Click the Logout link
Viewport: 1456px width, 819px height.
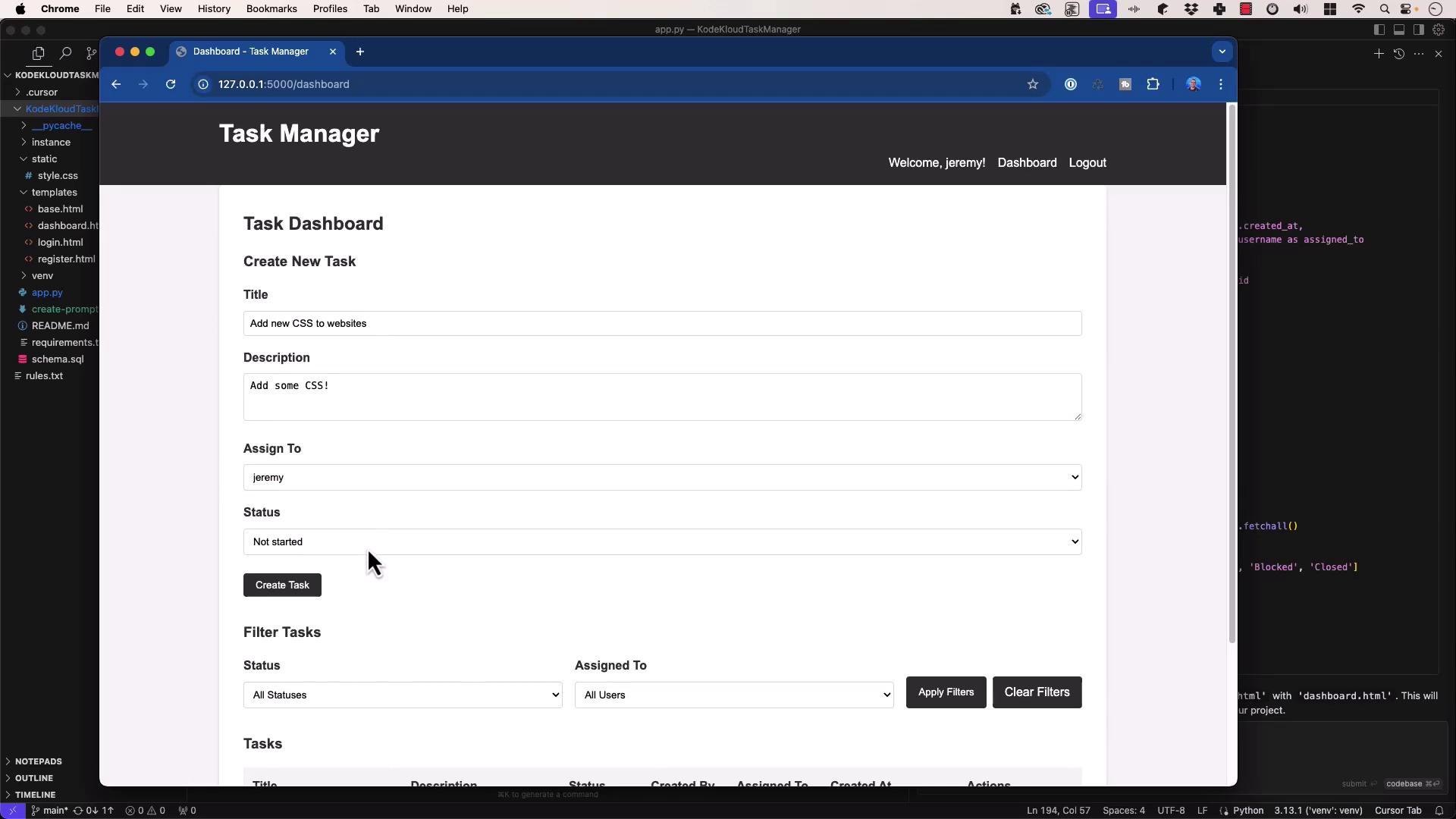(1087, 162)
